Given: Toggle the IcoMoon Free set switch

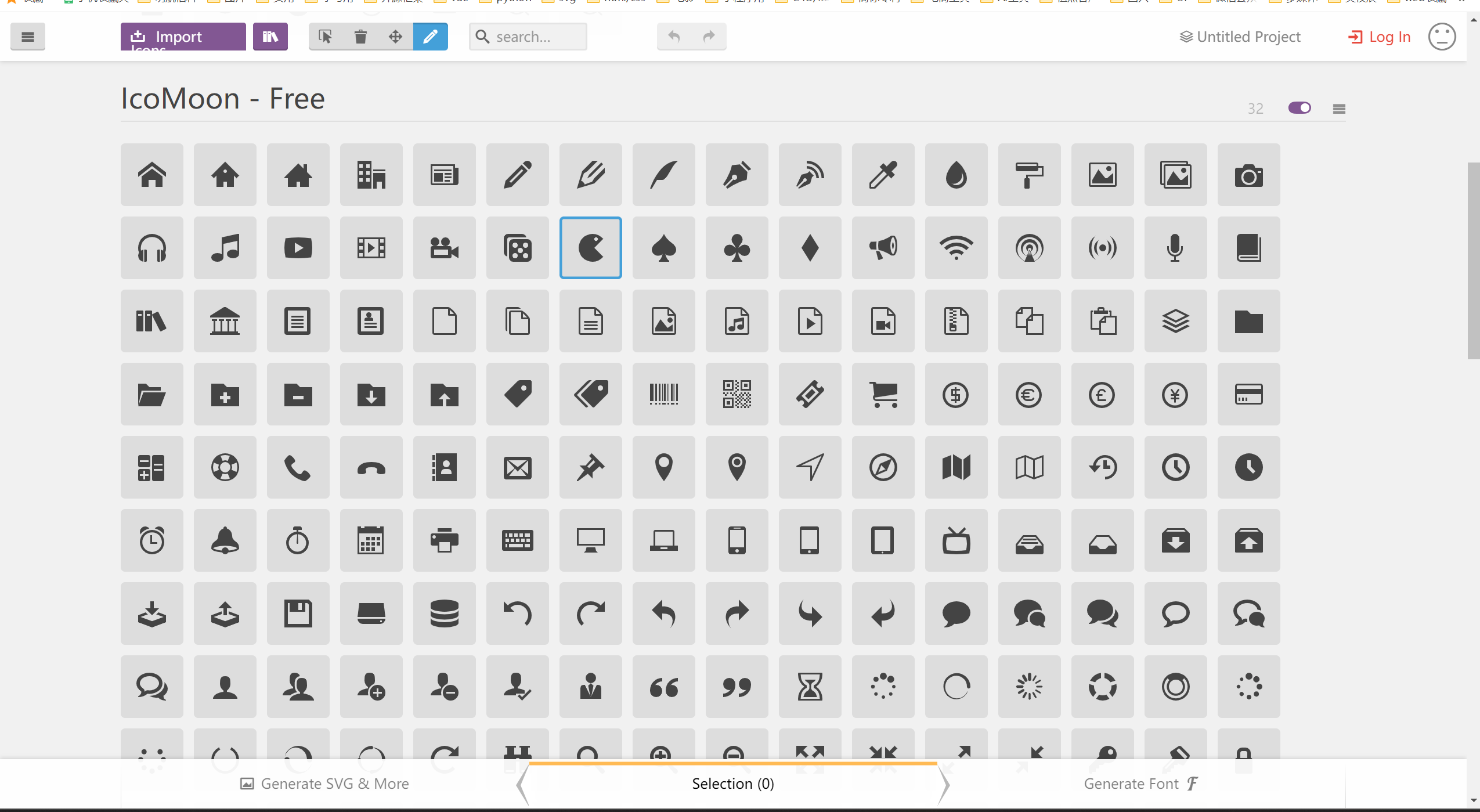Looking at the screenshot, I should pyautogui.click(x=1299, y=108).
